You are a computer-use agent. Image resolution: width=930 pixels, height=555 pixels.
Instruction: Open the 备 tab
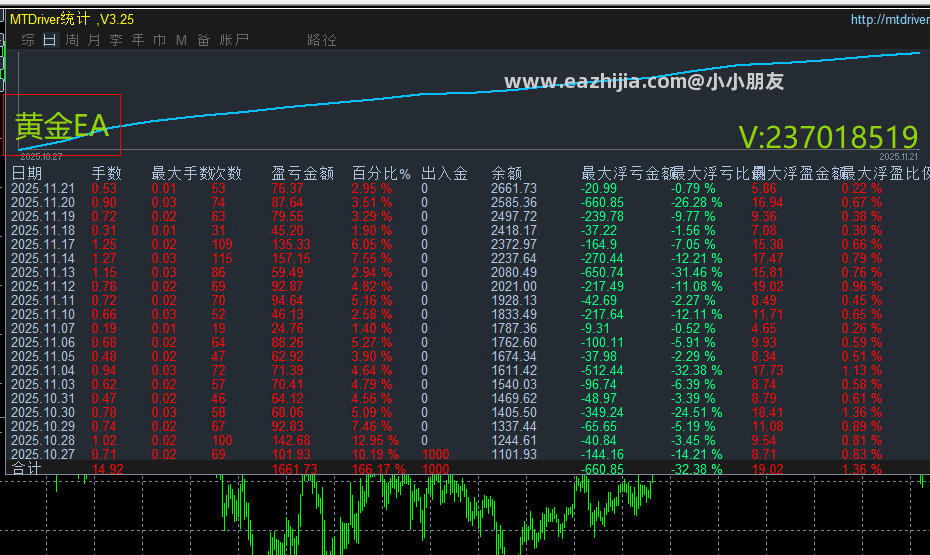203,40
